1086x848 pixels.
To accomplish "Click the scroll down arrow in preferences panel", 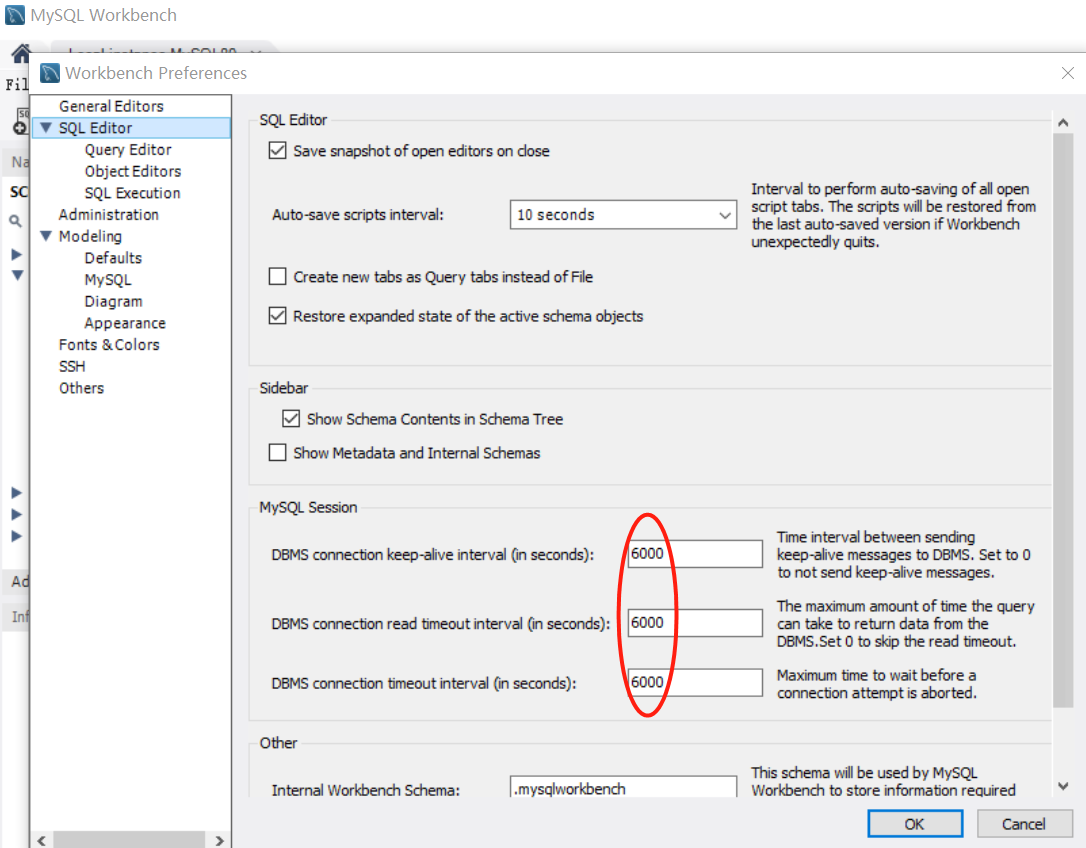I will click(1063, 786).
